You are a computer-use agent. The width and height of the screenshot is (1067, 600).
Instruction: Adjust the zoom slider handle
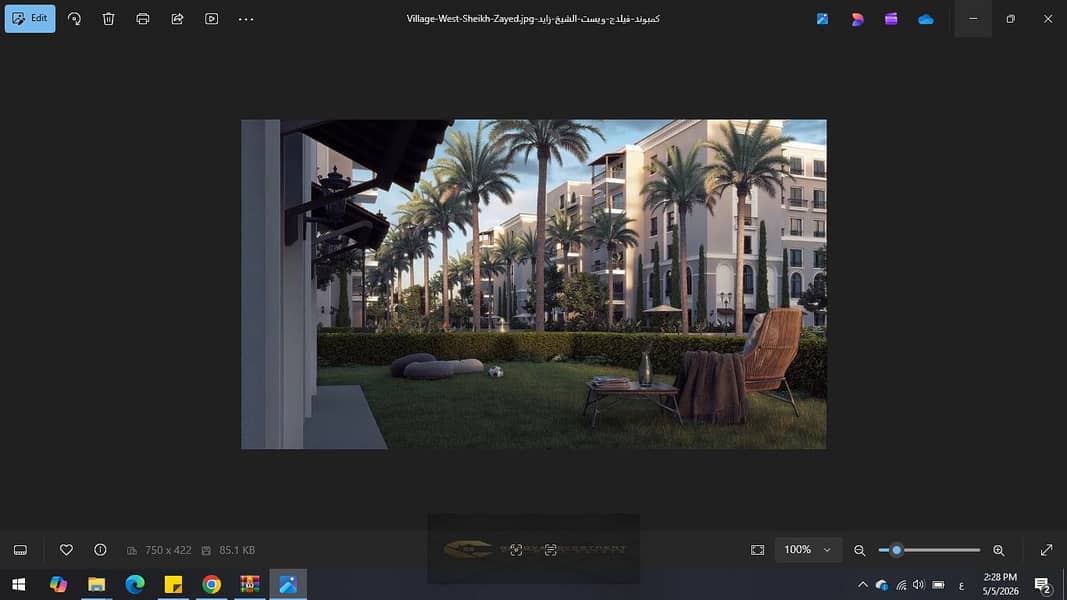(896, 550)
